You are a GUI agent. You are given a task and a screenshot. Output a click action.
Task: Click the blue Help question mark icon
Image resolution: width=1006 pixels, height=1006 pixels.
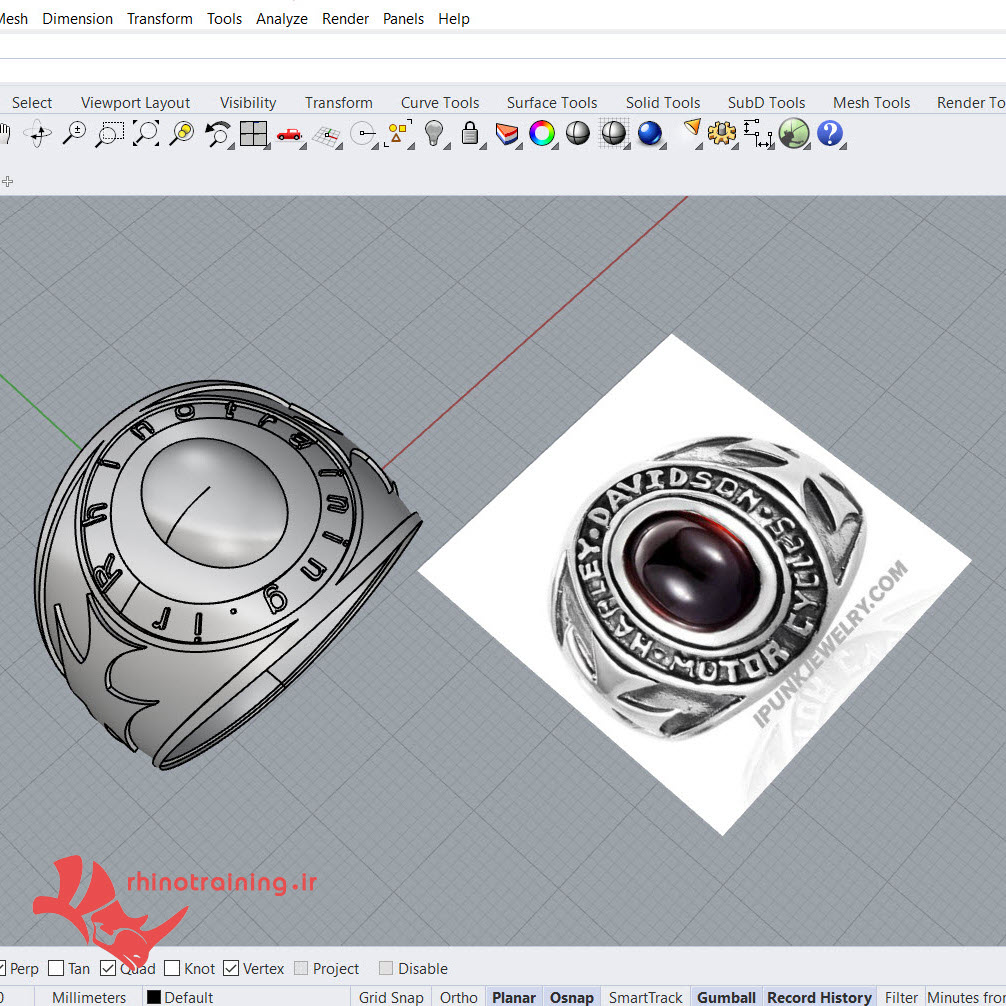[x=829, y=133]
